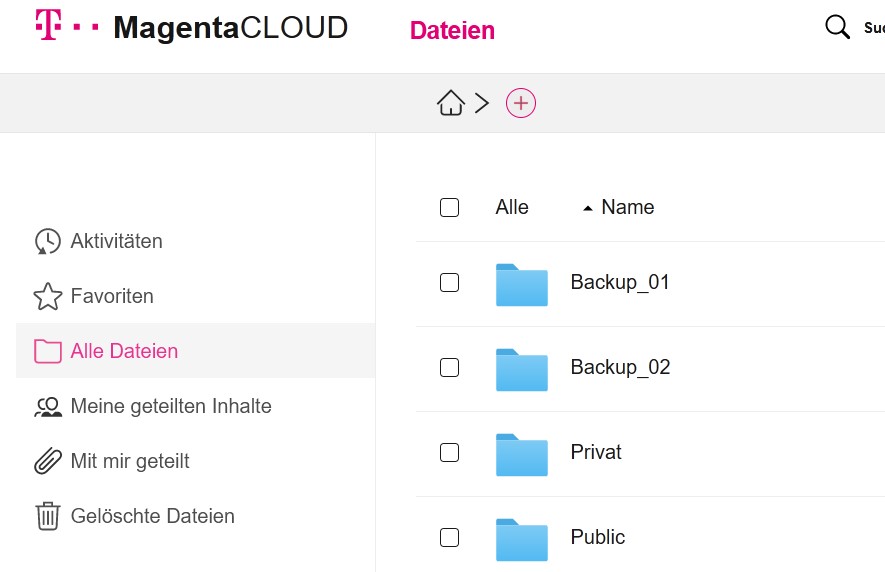Viewport: 885px width, 572px height.
Task: Toggle the select all checkbox
Action: 450,208
